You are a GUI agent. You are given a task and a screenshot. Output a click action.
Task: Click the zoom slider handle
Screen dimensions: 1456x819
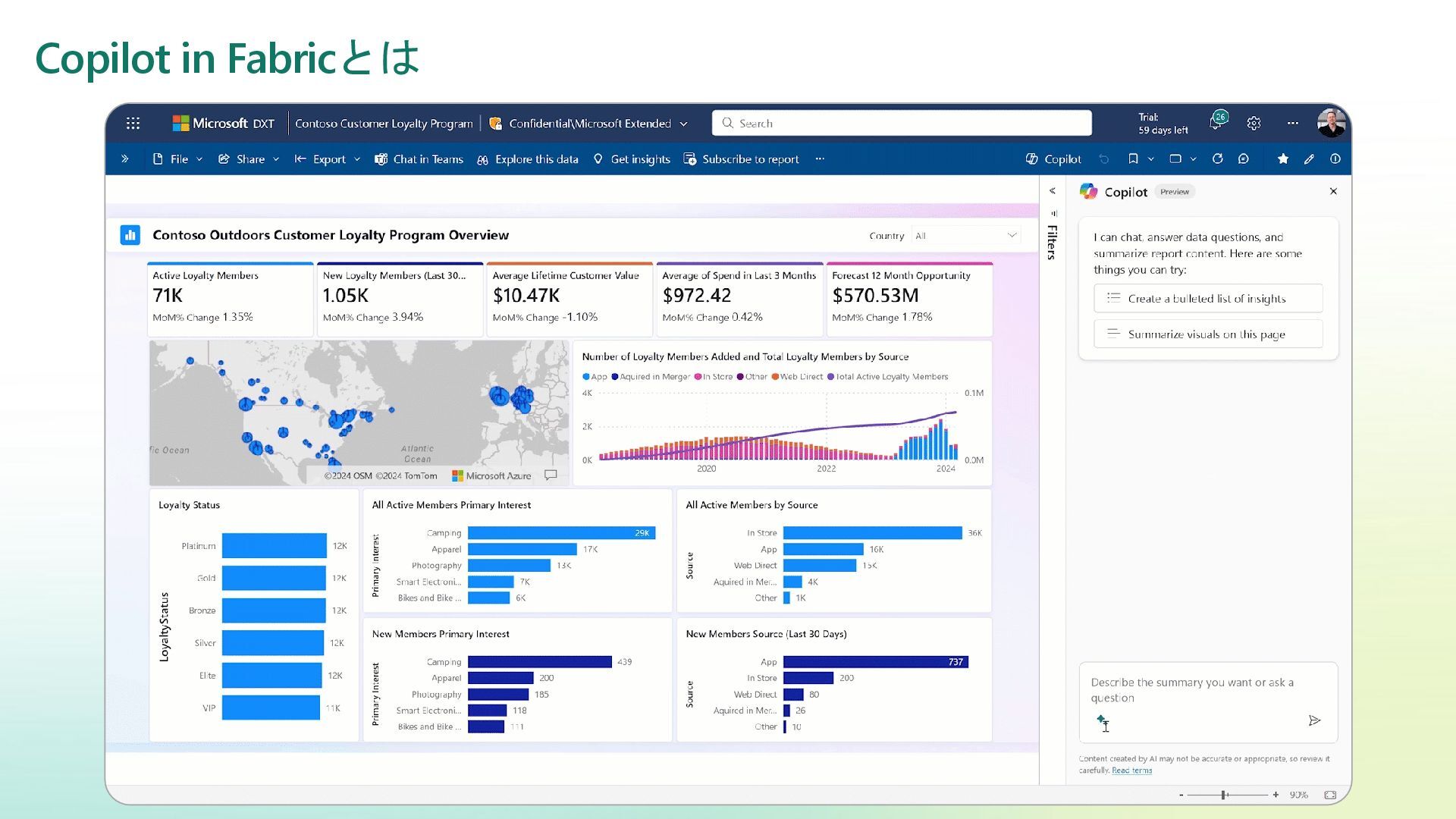click(1223, 795)
